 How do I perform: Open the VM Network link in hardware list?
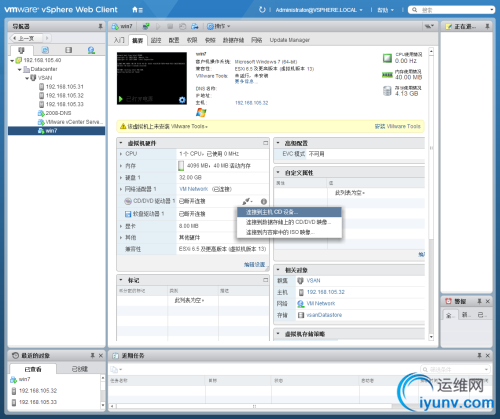[194, 189]
